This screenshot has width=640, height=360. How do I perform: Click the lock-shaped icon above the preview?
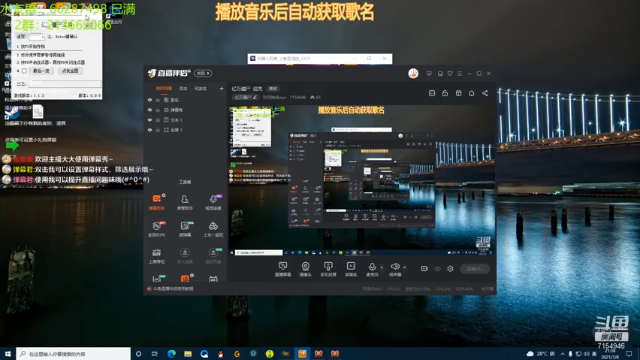(x=445, y=93)
